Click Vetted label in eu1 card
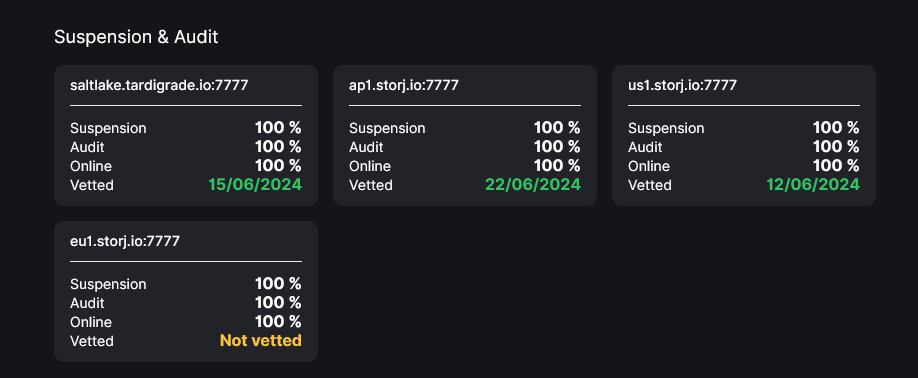The image size is (918, 378). tap(92, 341)
